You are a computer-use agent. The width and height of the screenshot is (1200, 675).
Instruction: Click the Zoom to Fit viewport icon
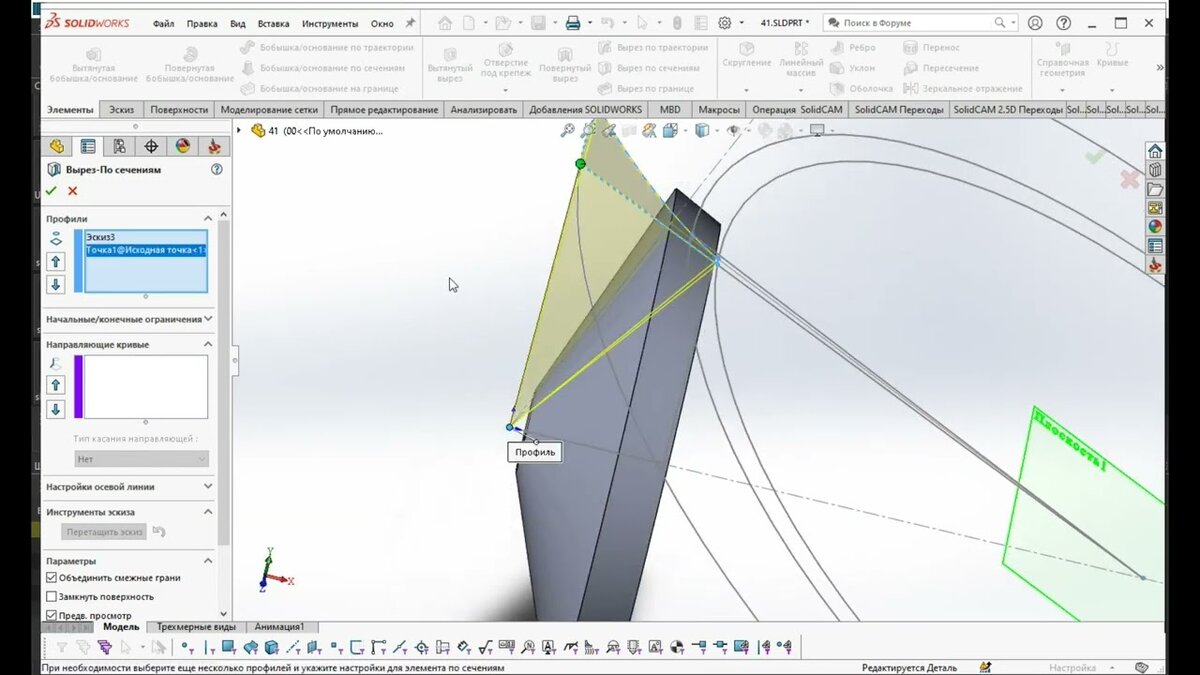[568, 130]
